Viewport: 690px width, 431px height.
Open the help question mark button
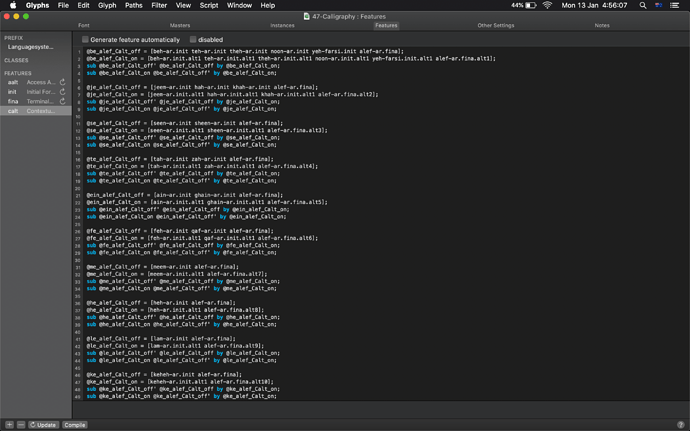[681, 425]
